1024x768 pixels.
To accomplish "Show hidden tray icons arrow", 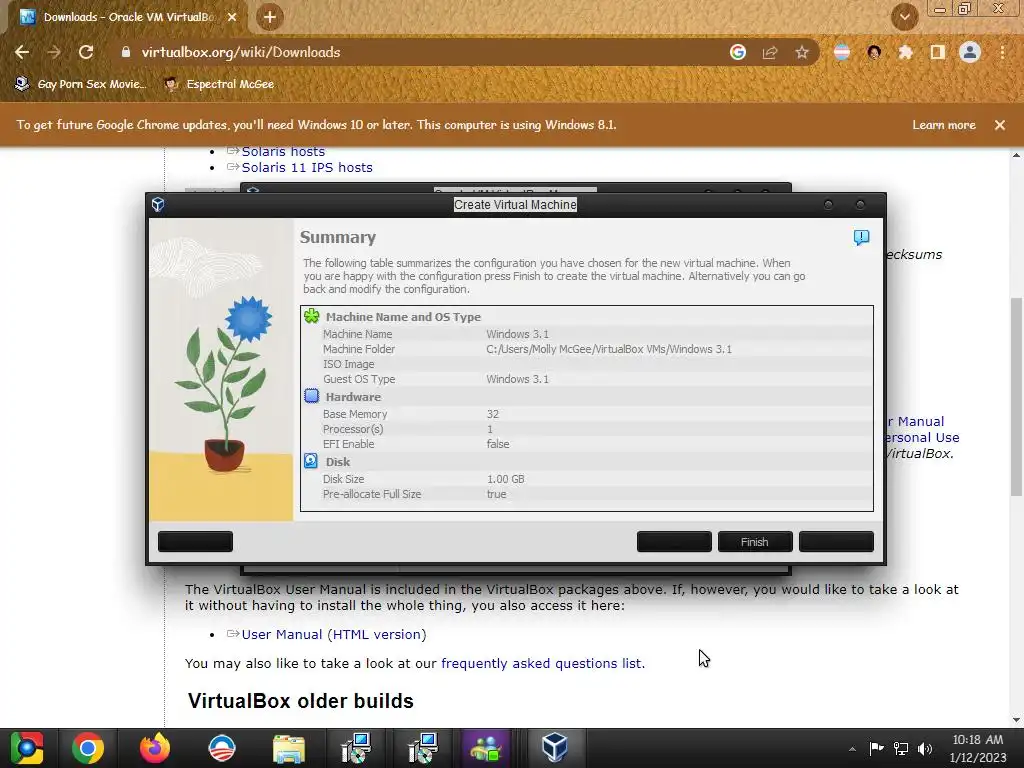I will [852, 749].
